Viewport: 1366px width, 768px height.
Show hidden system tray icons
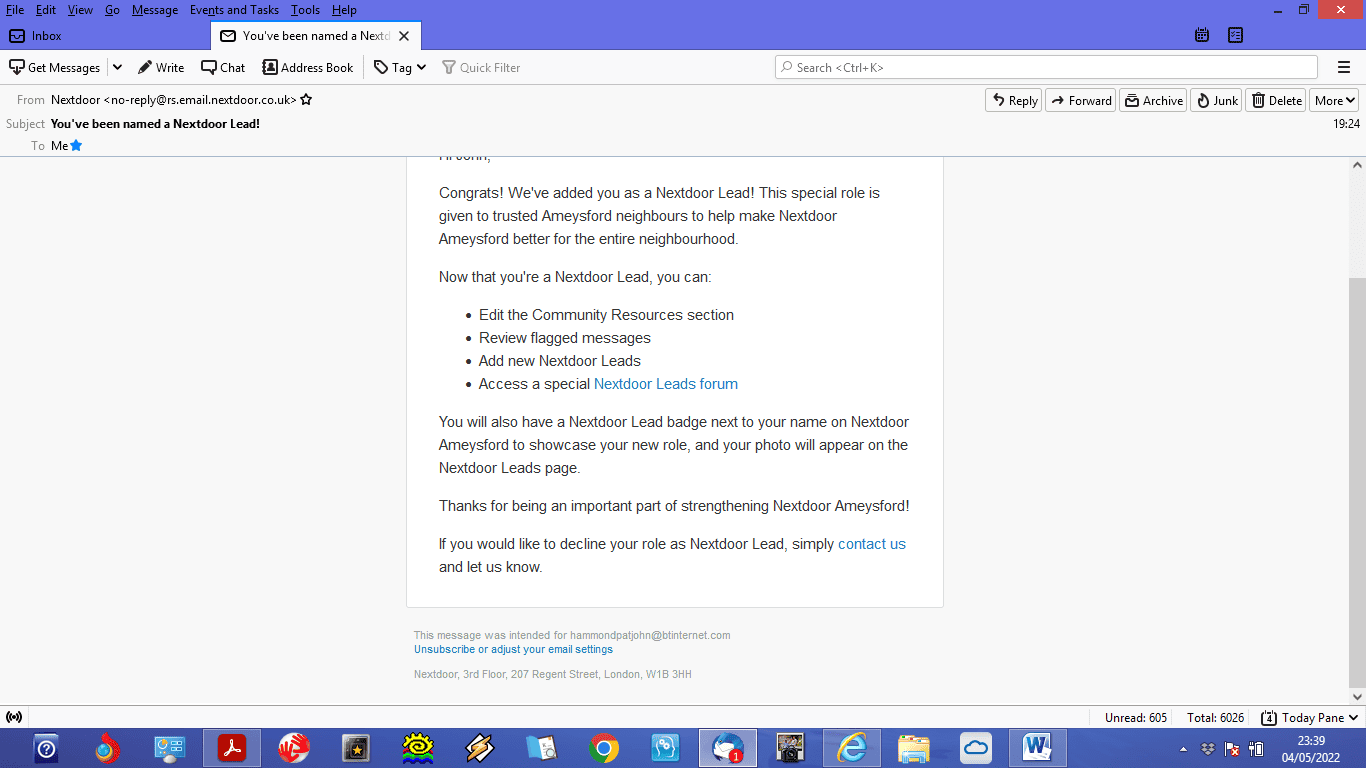click(1184, 748)
